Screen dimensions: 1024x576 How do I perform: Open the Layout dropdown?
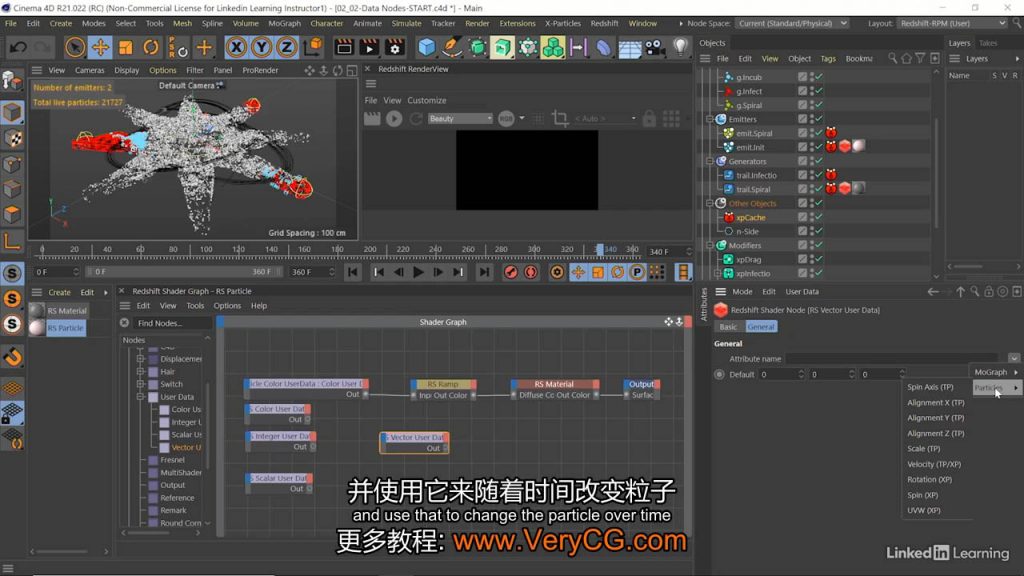(953, 24)
